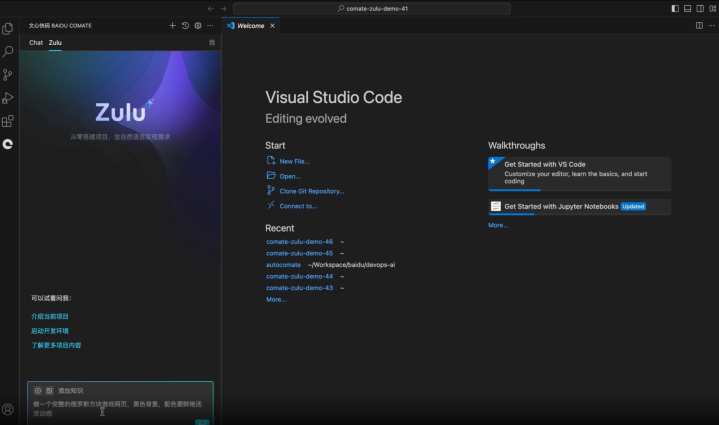Go back with the title bar arrow
Screen dimensions: 719x425
210,9
